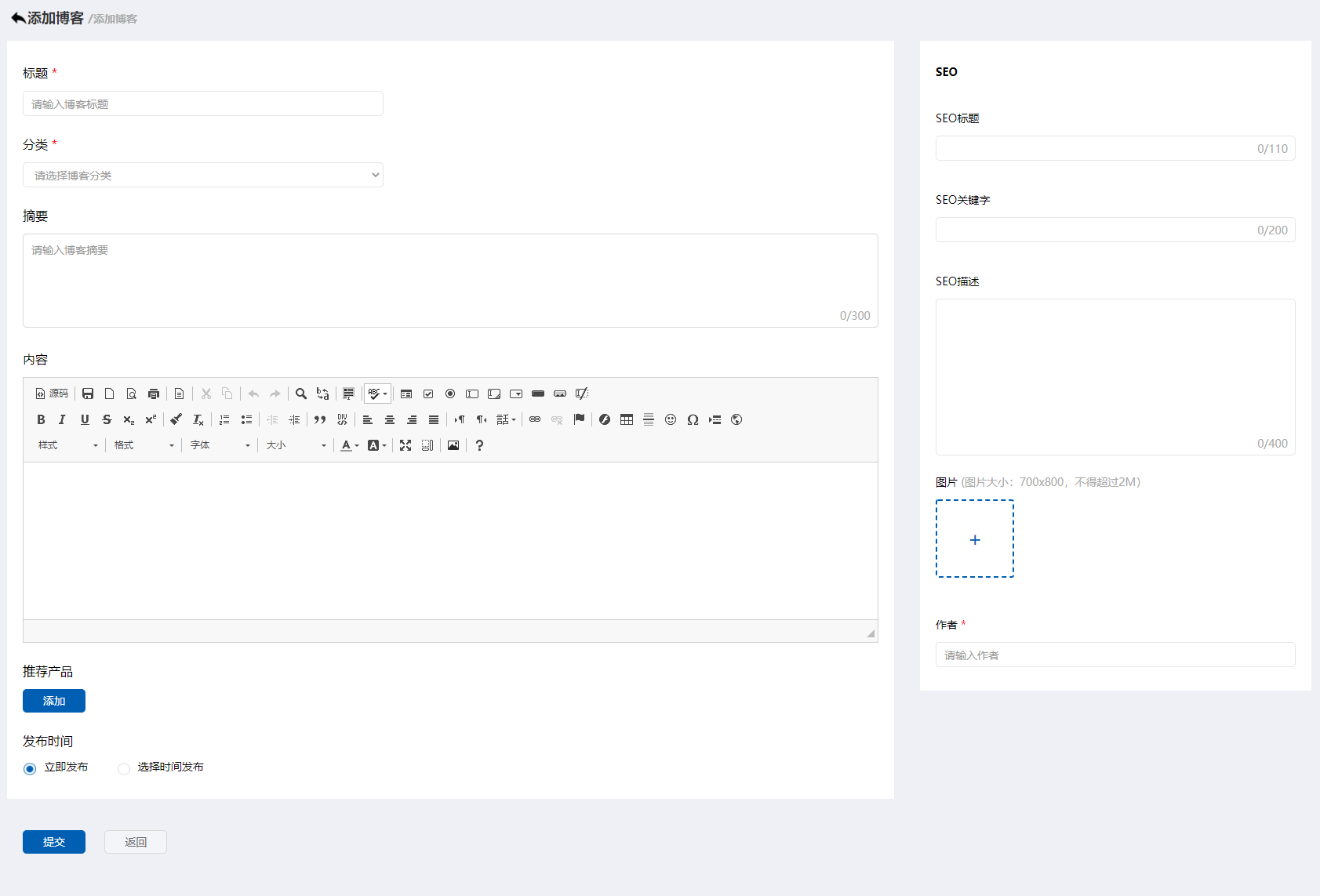1320x896 pixels.
Task: Click the 添加 recommended product button
Action: (54, 701)
